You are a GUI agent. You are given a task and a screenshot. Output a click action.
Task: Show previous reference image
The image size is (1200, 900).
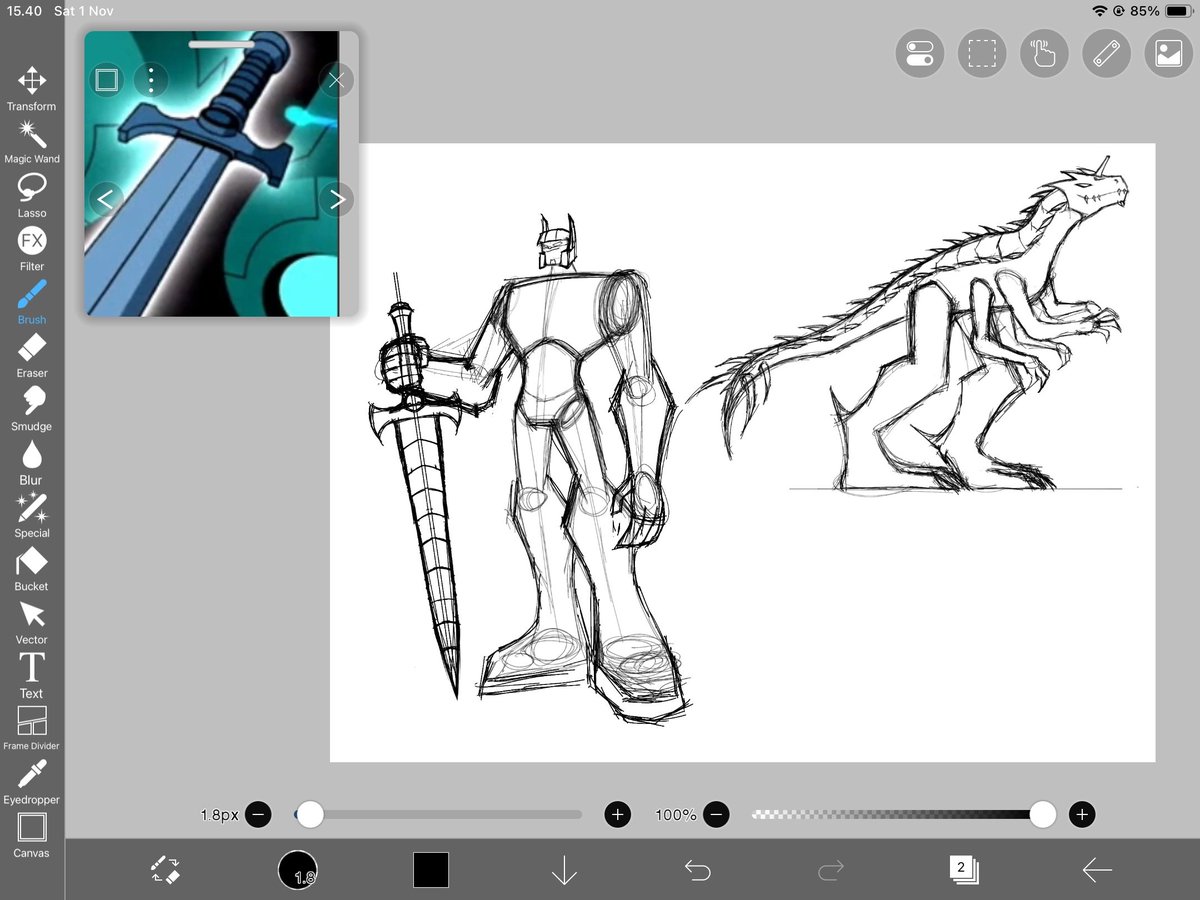(x=105, y=199)
